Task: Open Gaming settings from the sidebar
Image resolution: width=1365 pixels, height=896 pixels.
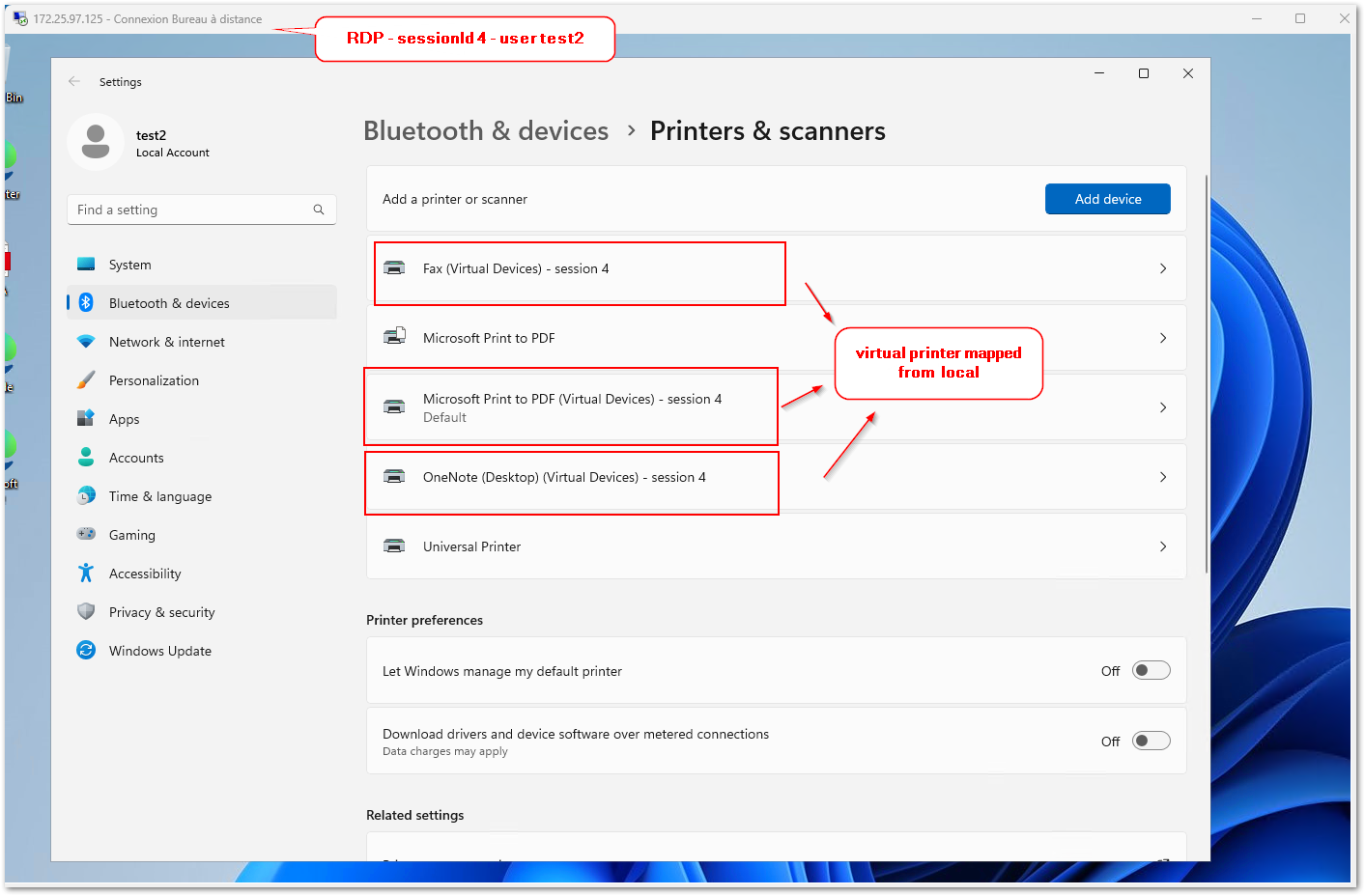Action: (130, 534)
